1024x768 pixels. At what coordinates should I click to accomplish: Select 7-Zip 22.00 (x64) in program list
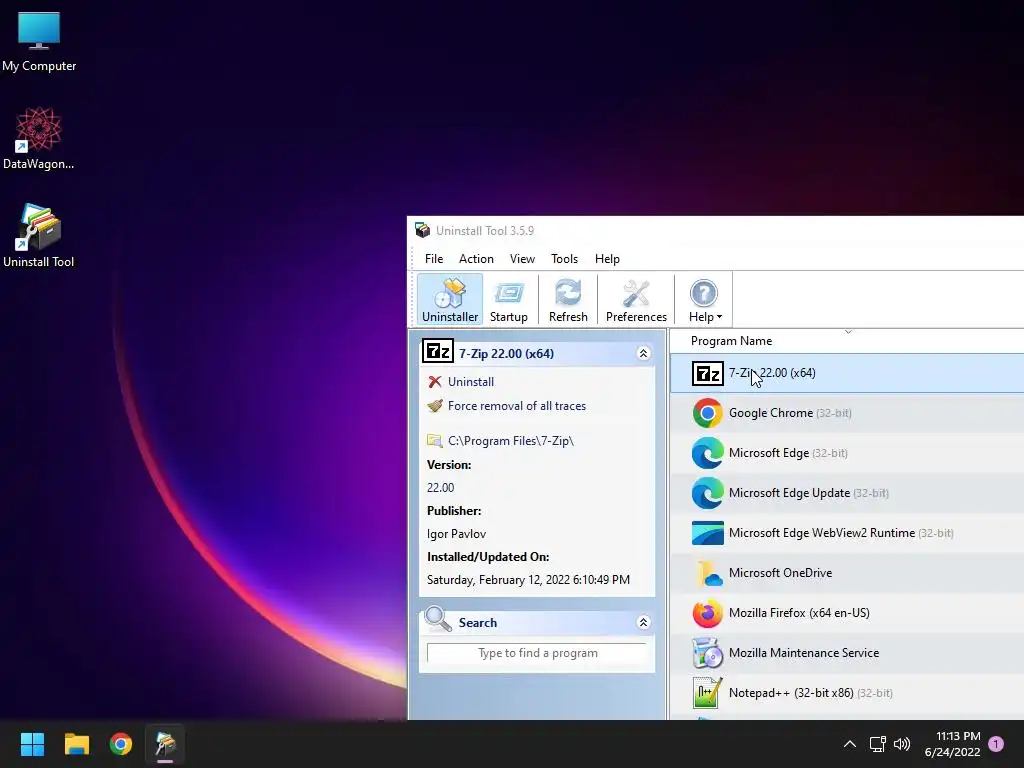pyautogui.click(x=847, y=373)
